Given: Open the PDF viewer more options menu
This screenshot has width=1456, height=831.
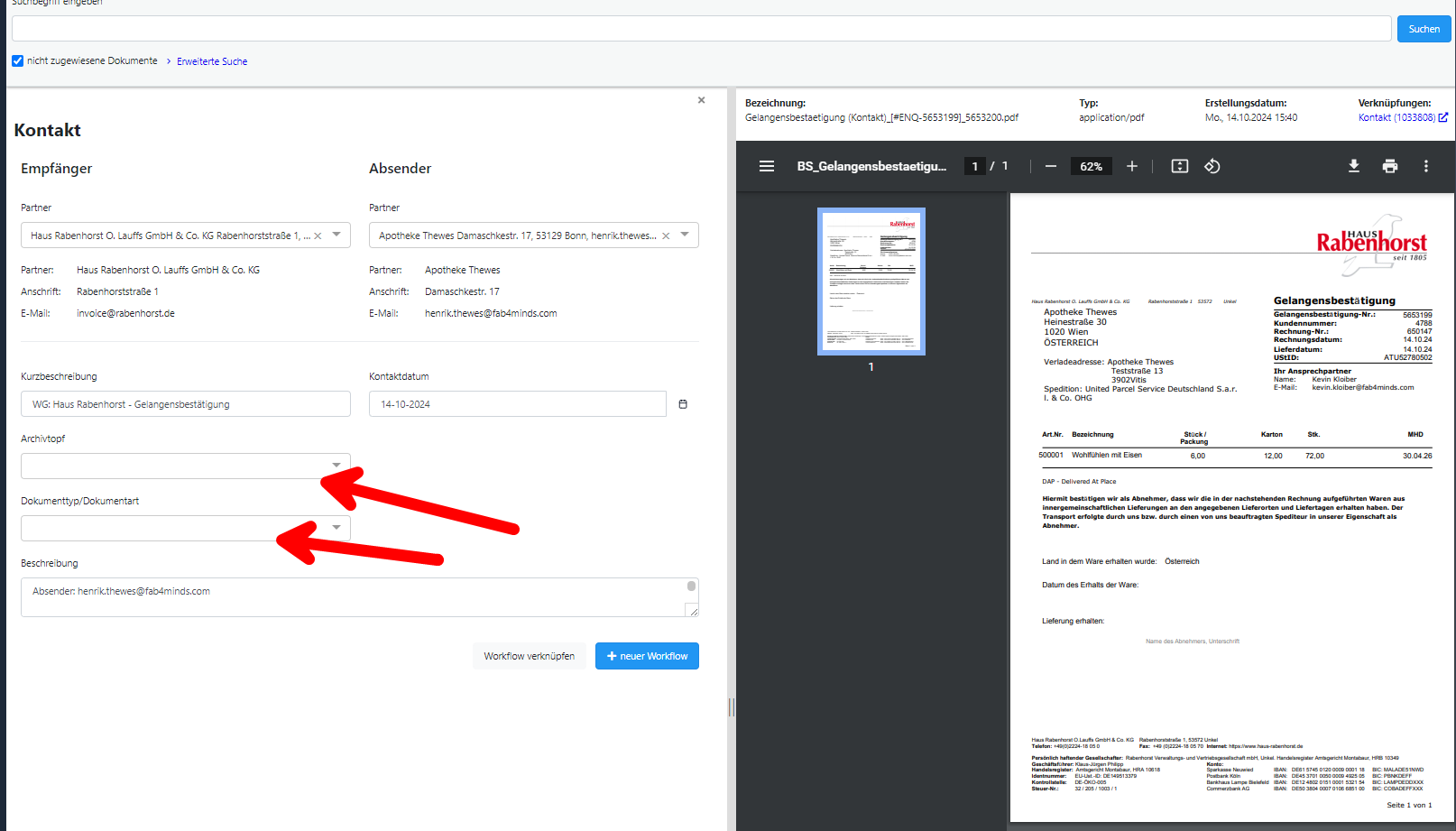Looking at the screenshot, I should click(1426, 166).
